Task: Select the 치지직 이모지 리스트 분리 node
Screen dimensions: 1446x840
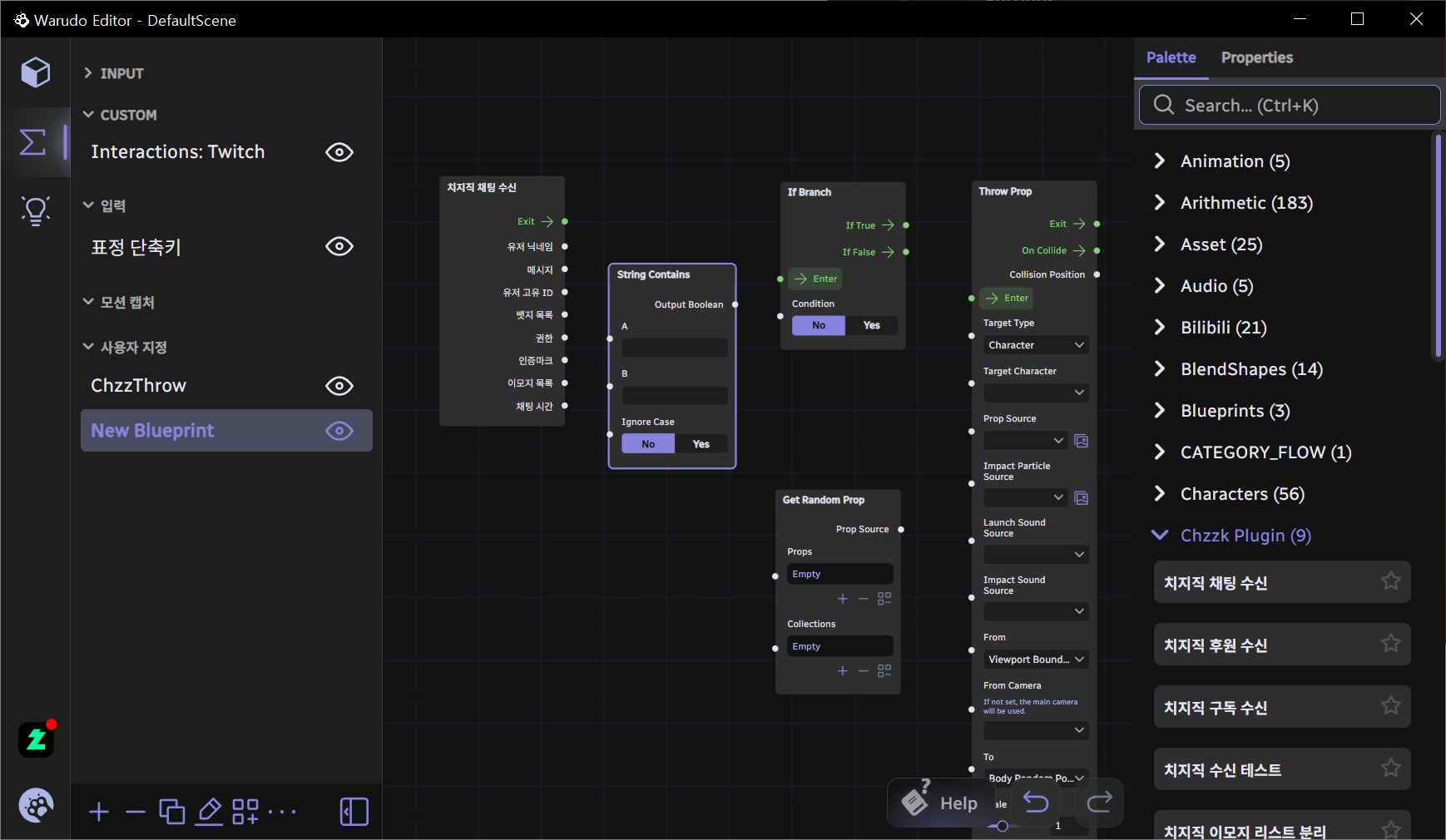Action: [x=1282, y=826]
